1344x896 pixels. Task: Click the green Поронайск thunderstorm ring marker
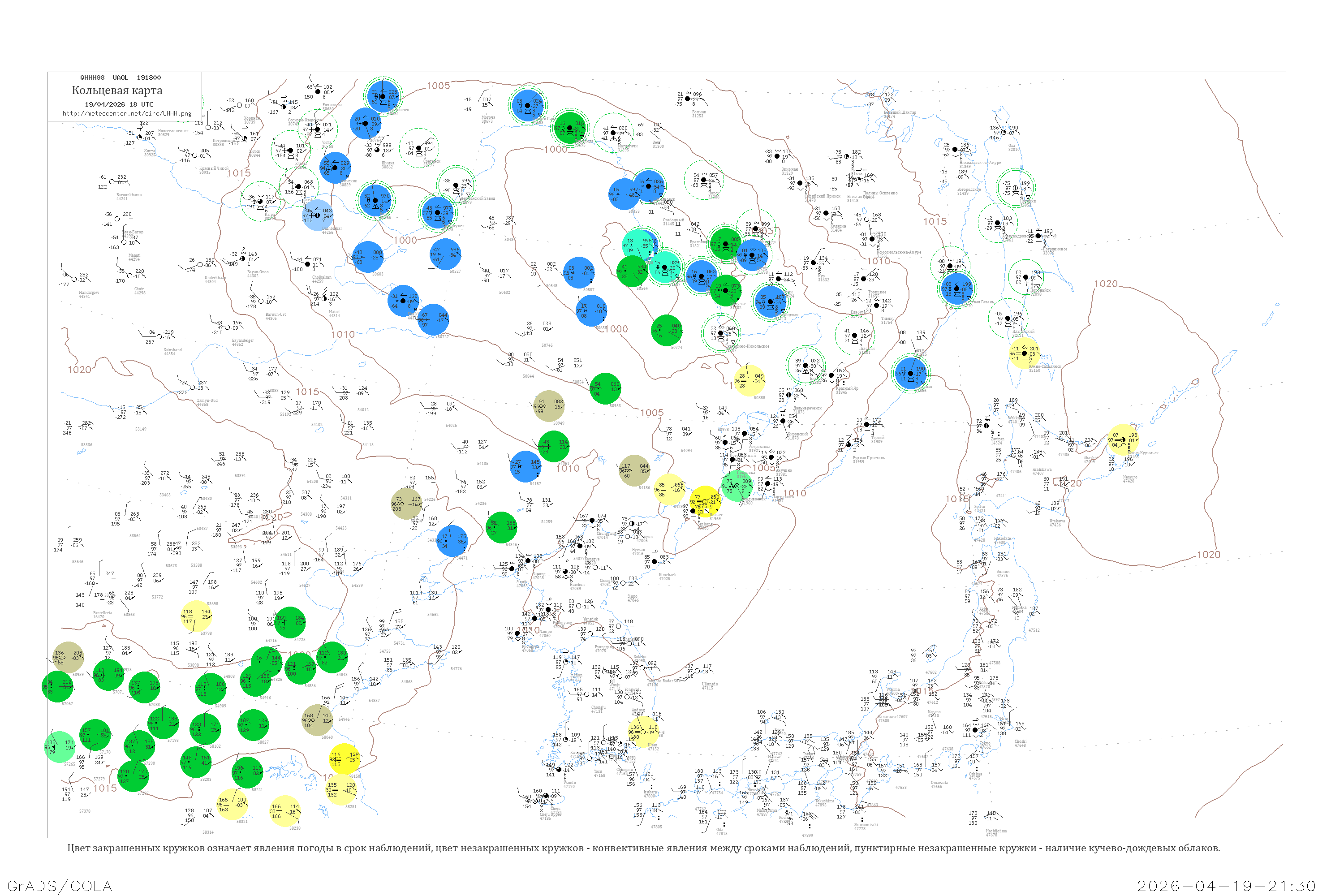pyautogui.click(x=1027, y=278)
